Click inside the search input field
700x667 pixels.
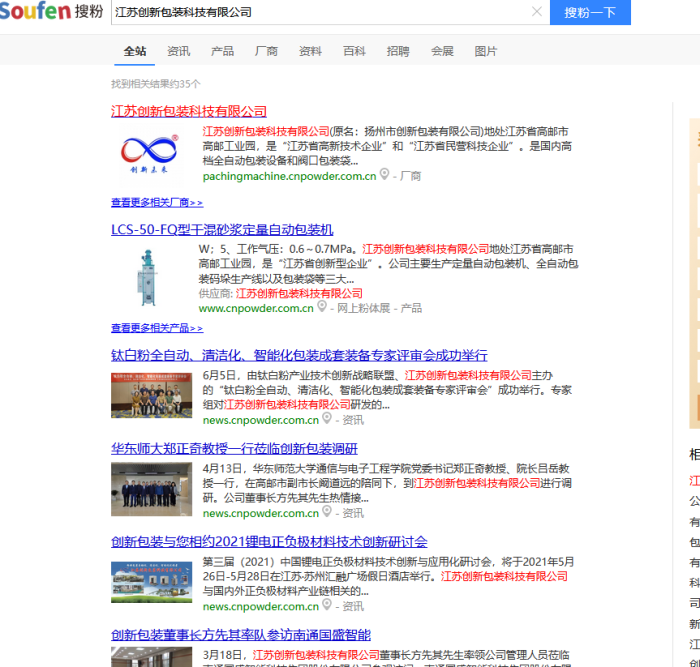pyautogui.click(x=320, y=12)
